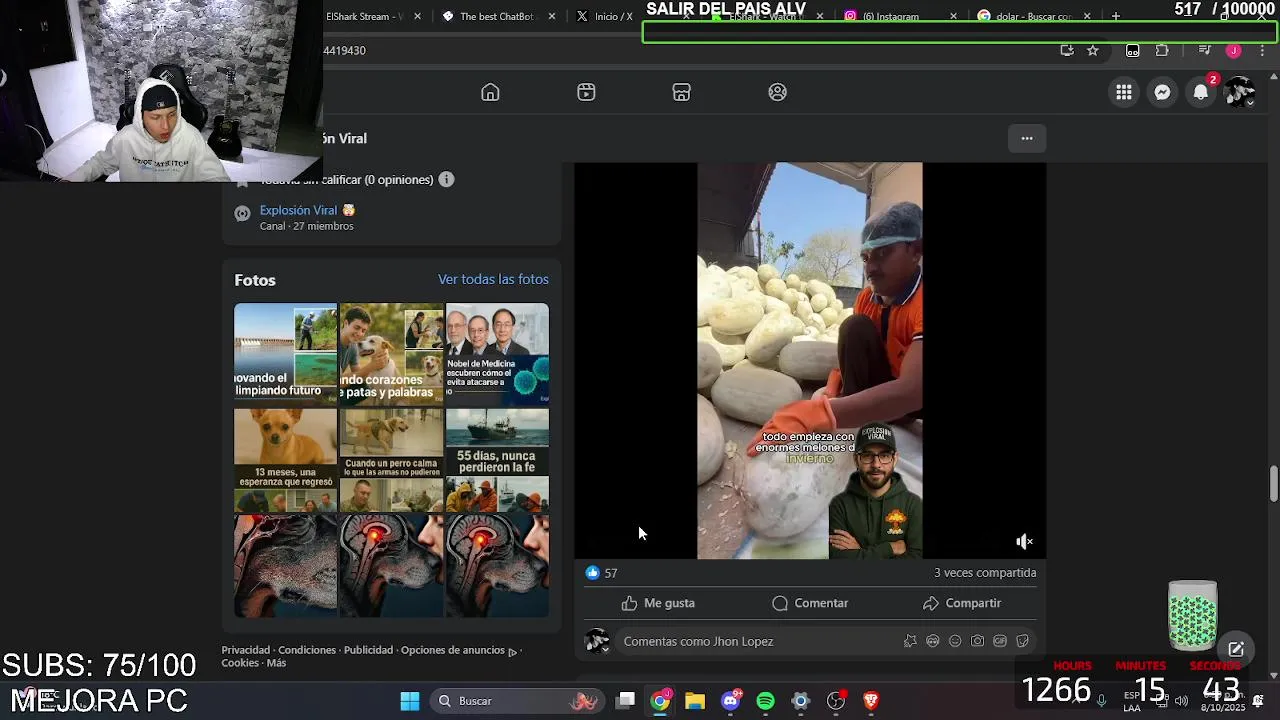Image resolution: width=1280 pixels, height=720 pixels.
Task: Open a new browser tab
Action: (x=1116, y=16)
